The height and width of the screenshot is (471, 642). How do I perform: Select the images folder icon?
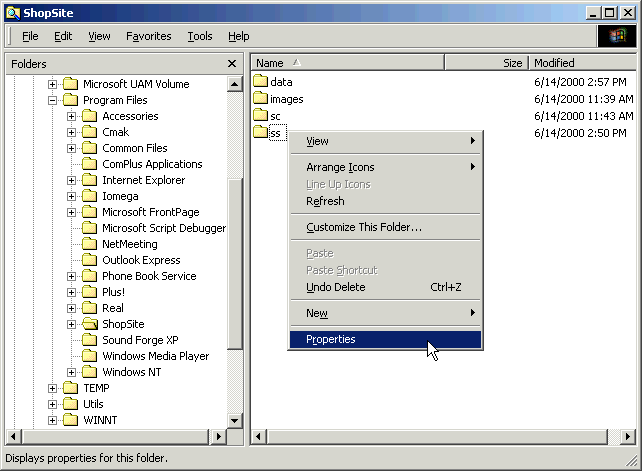click(x=260, y=99)
